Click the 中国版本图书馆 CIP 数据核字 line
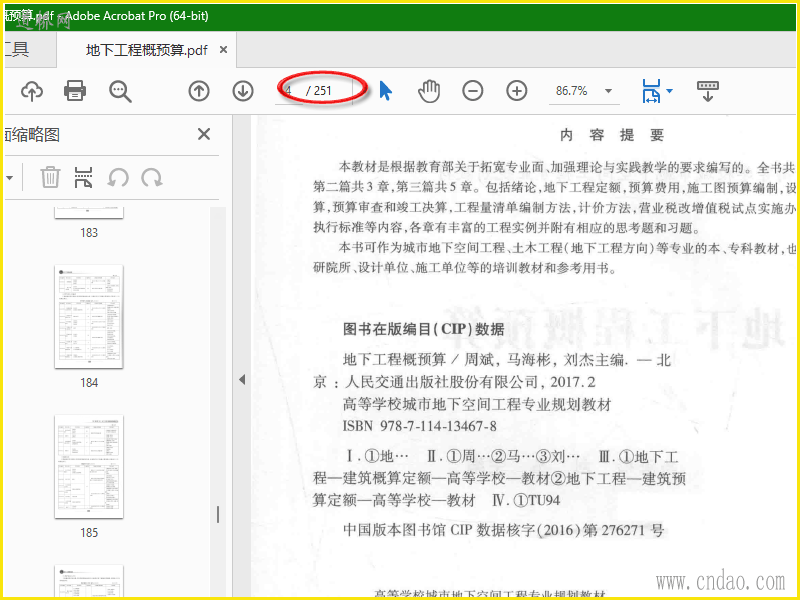Screen dimensions: 800x600 click(x=503, y=531)
